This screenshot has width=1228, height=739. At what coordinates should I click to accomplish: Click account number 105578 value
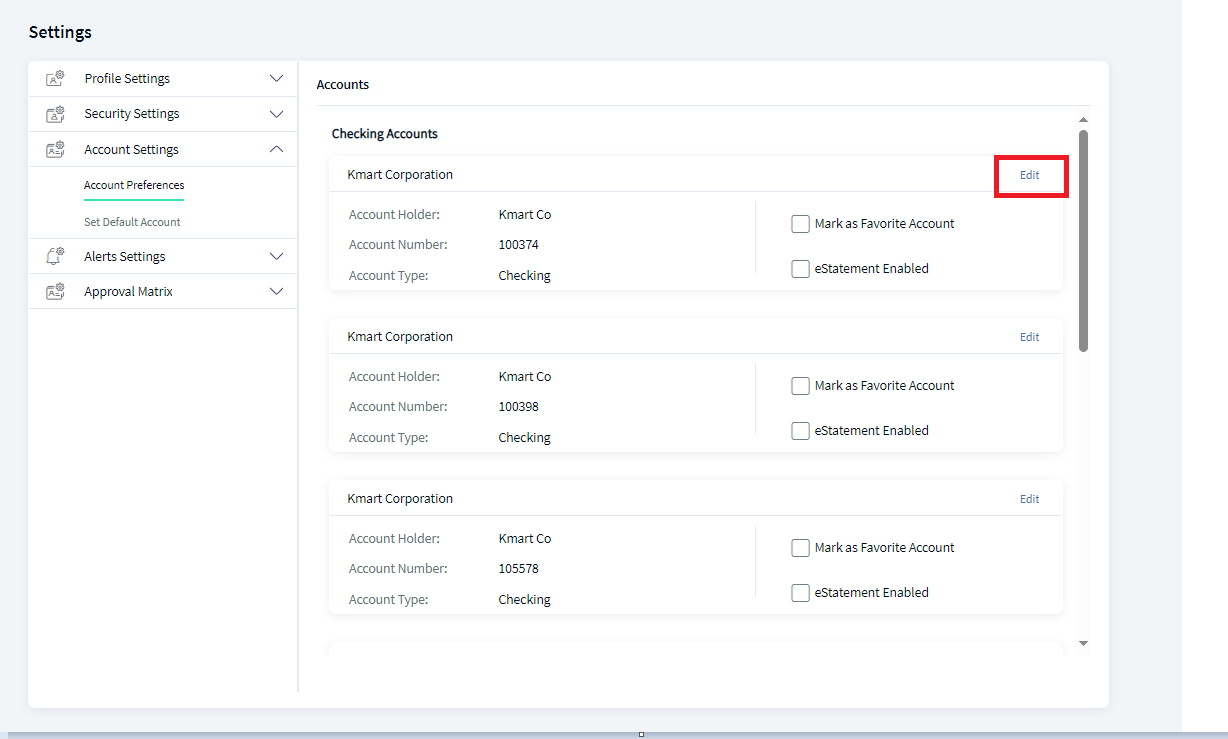[518, 569]
